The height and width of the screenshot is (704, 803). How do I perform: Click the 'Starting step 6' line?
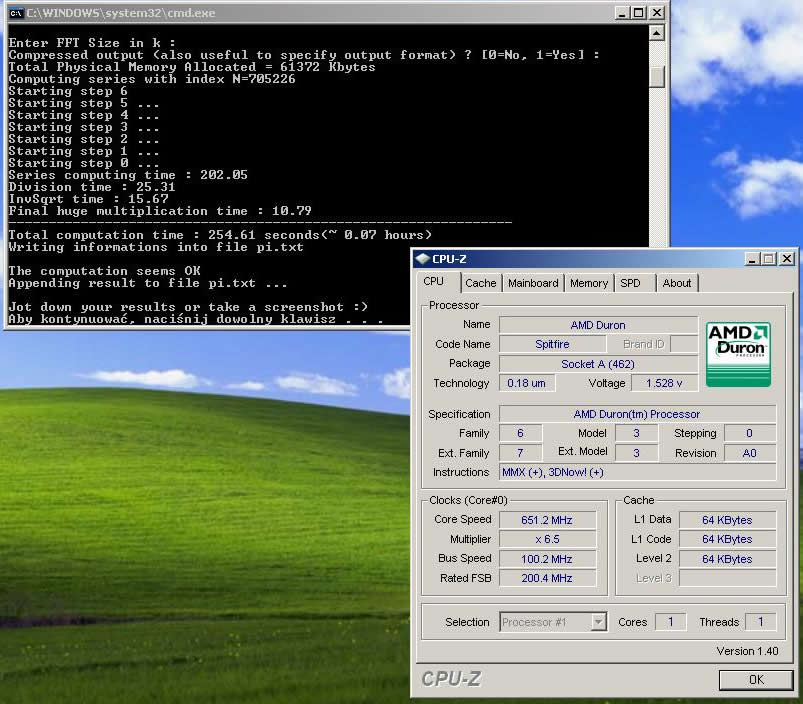tap(68, 91)
